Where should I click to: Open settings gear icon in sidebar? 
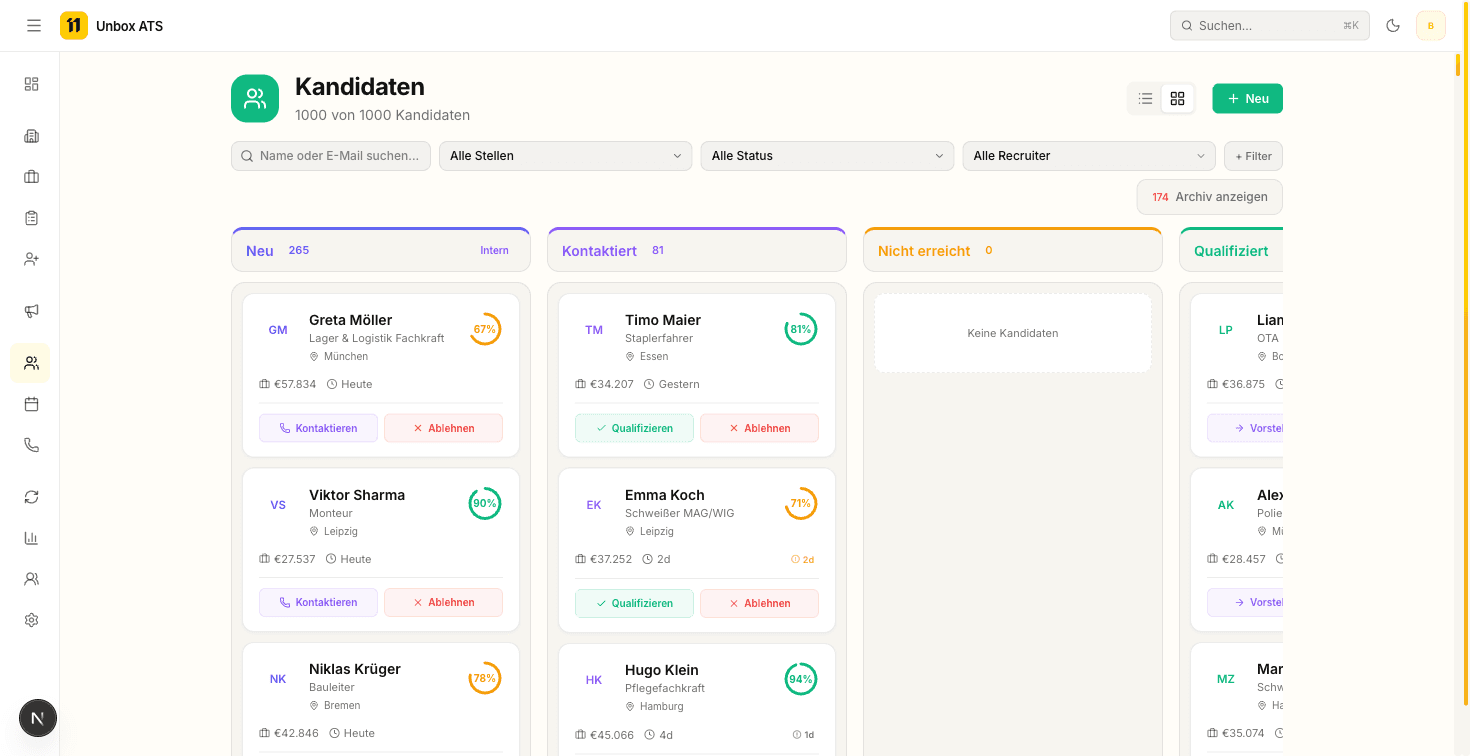click(x=31, y=620)
